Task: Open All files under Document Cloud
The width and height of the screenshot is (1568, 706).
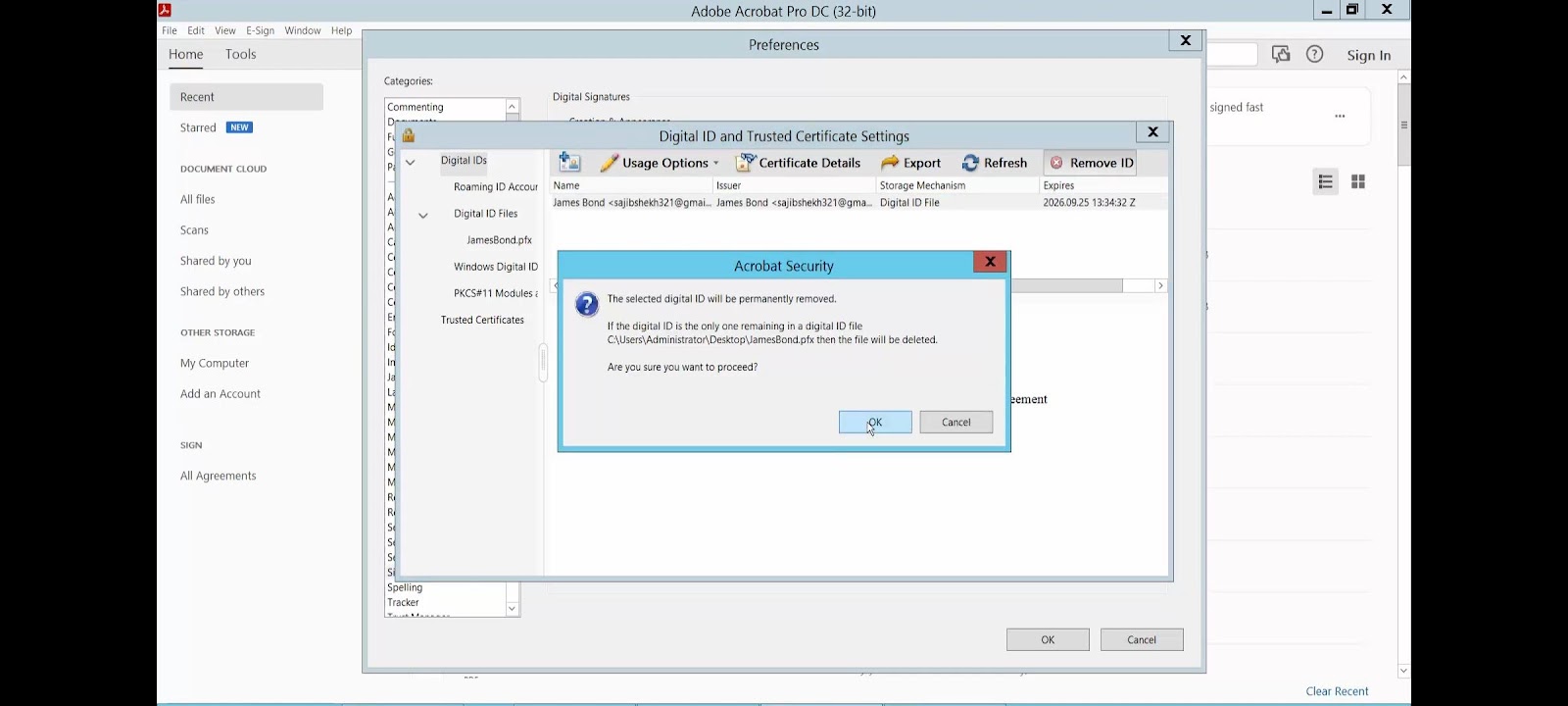Action: pos(197,199)
